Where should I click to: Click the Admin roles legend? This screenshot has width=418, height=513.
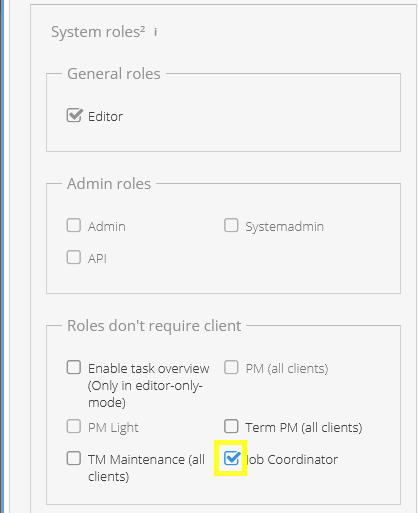click(109, 184)
